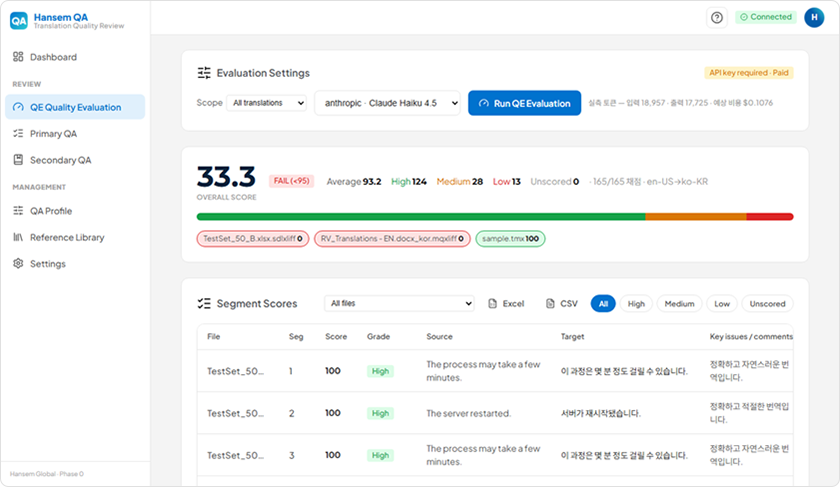Viewport: 840px width, 487px height.
Task: Expand the Claude Haiku 4.5 model dropdown
Action: (387, 103)
